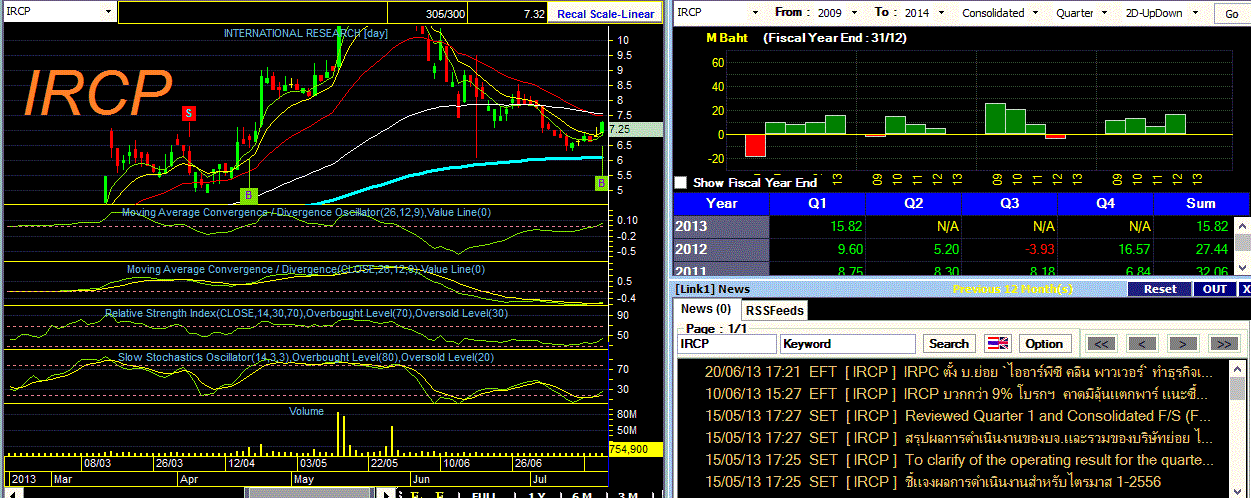Image resolution: width=1251 pixels, height=498 pixels.
Task: Click the 2013 year row header
Action: (x=721, y=226)
